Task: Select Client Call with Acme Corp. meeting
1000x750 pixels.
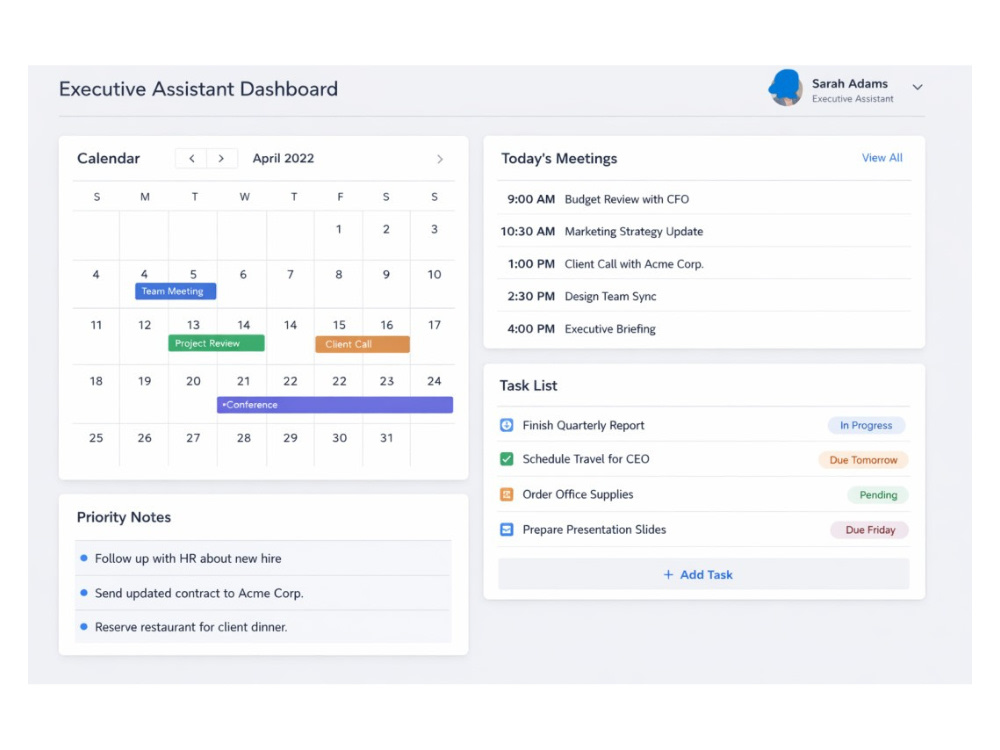Action: click(x=704, y=264)
